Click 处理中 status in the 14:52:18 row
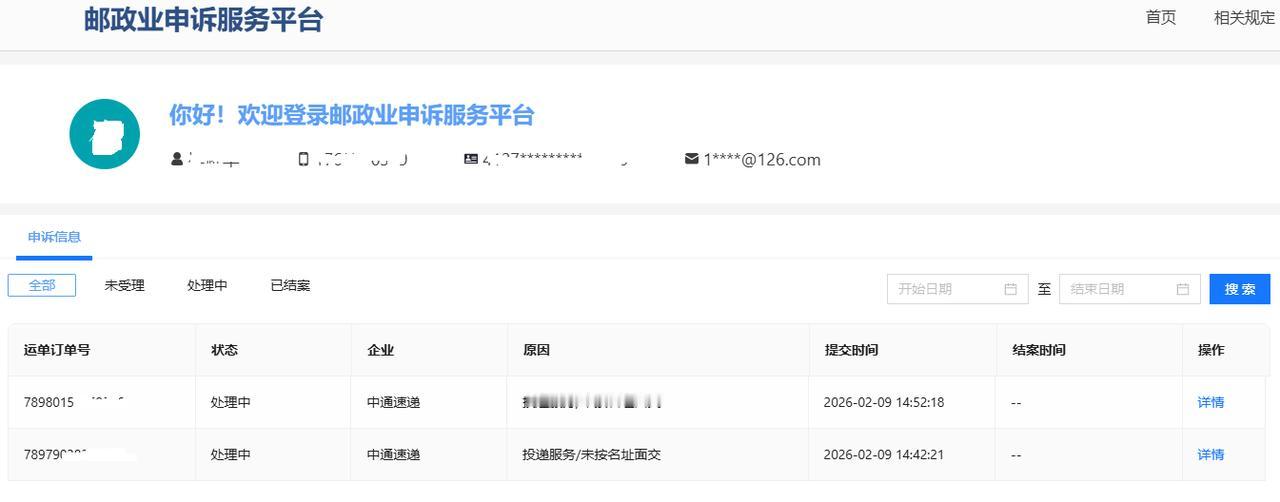 click(x=231, y=402)
